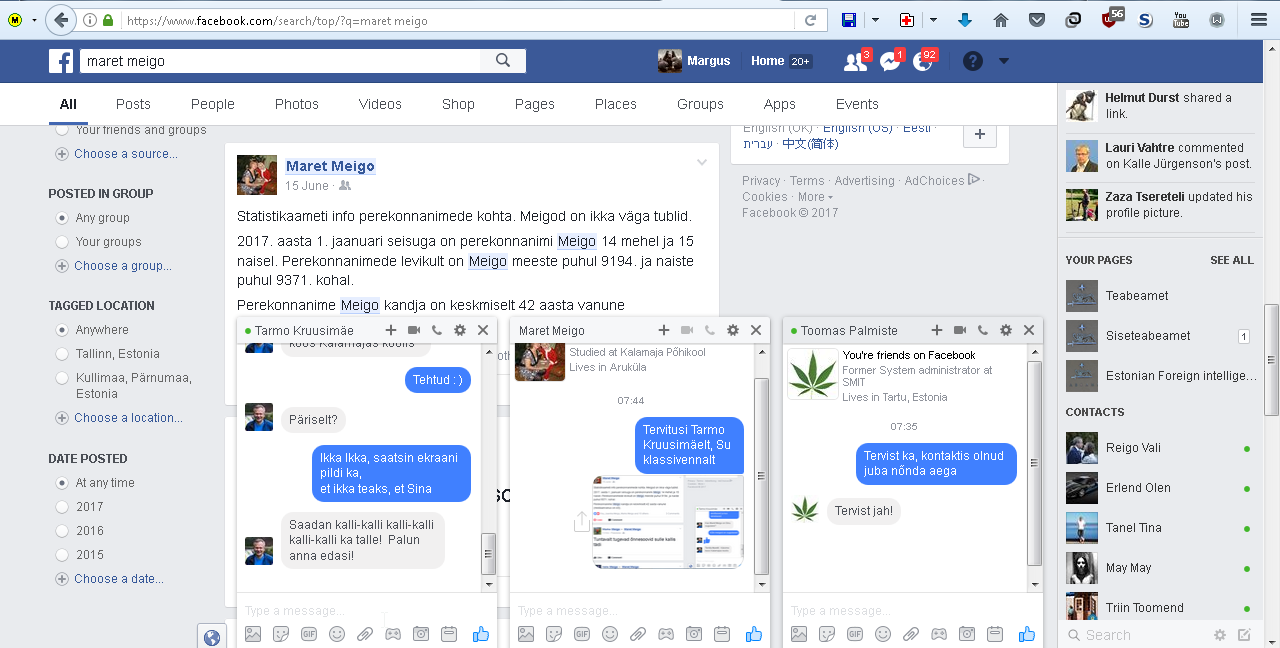Click 'SEE ALL' under Your Pages
1280x648 pixels.
point(1232,260)
